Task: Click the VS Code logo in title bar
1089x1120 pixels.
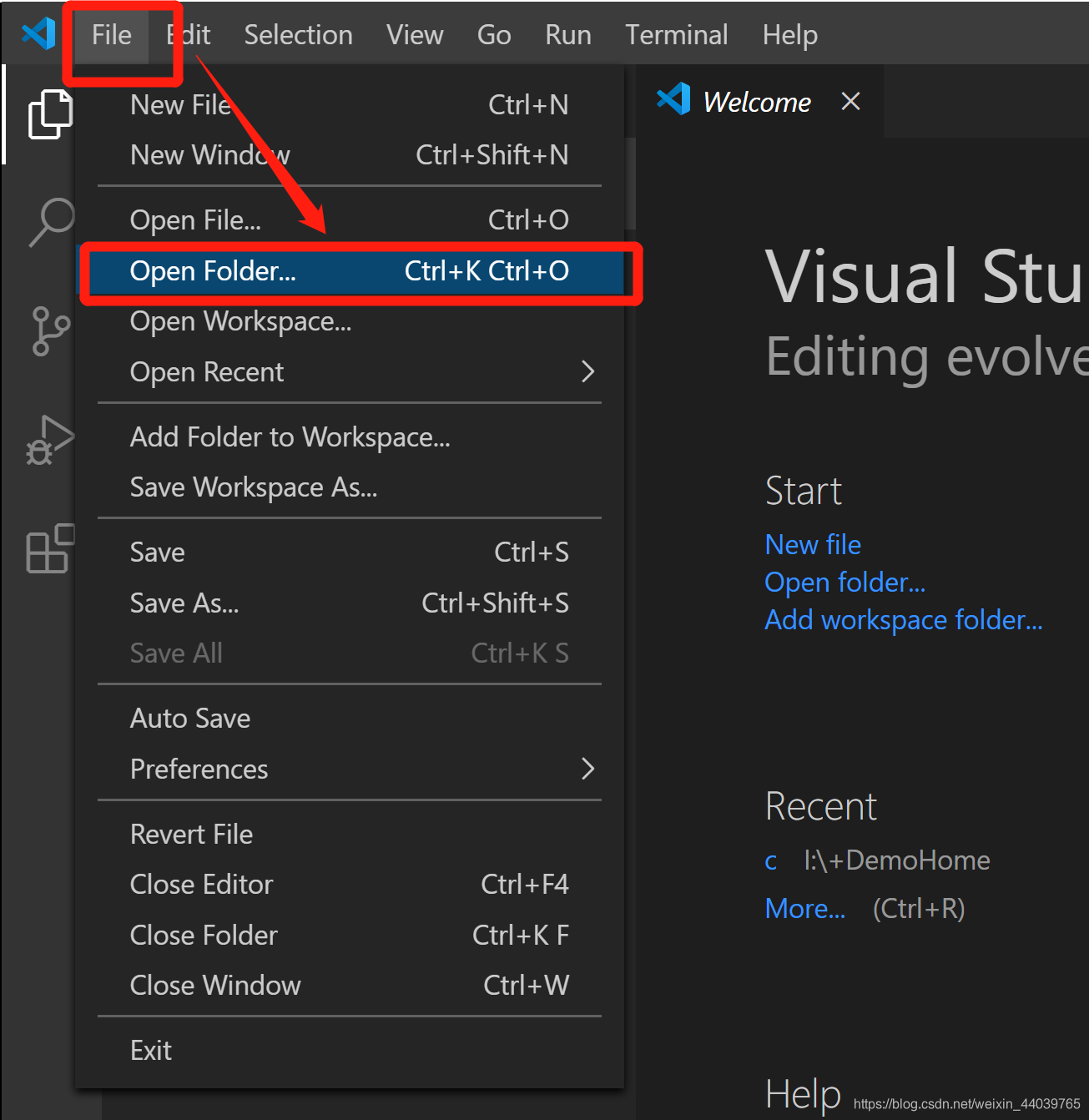Action: coord(38,34)
